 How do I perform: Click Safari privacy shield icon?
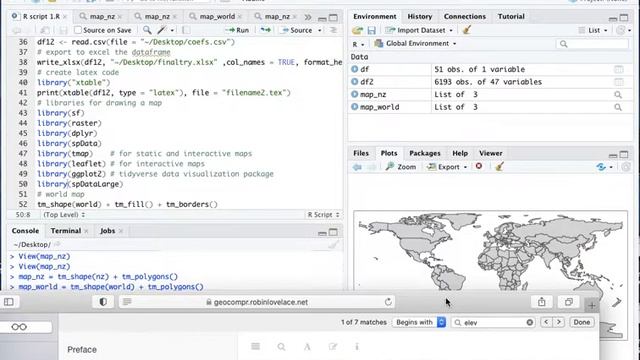(x=103, y=302)
